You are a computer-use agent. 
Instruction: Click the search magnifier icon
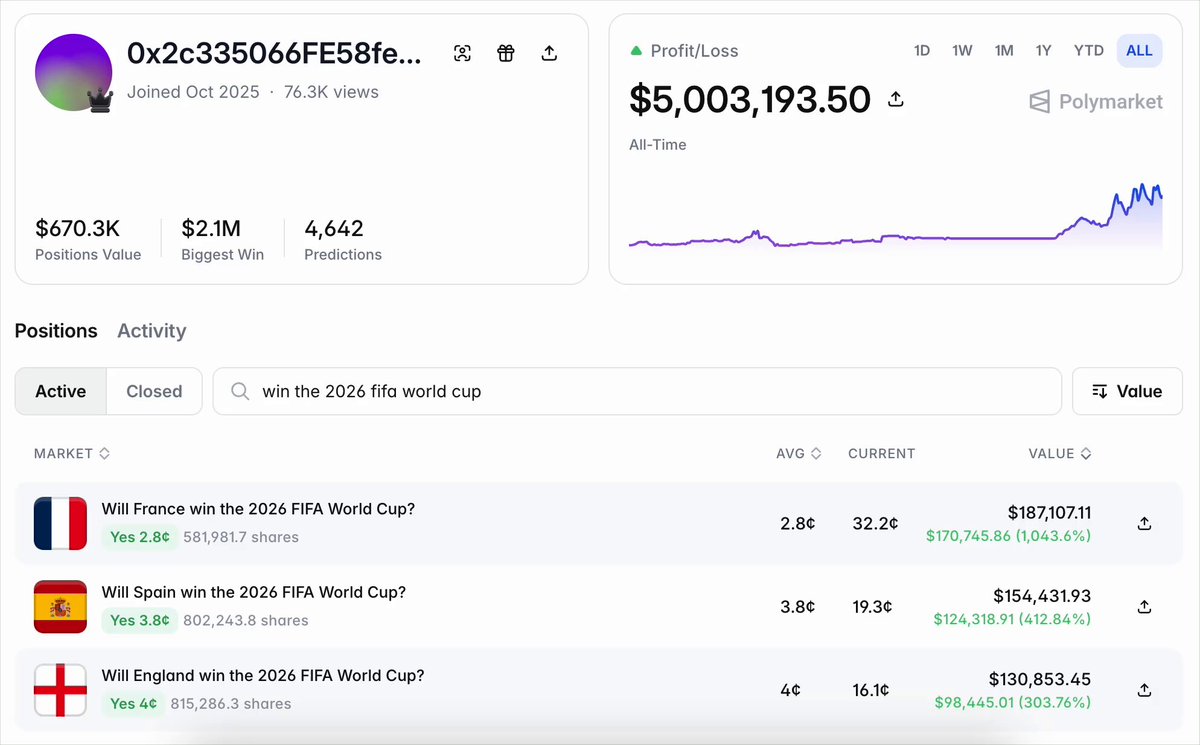coord(240,391)
